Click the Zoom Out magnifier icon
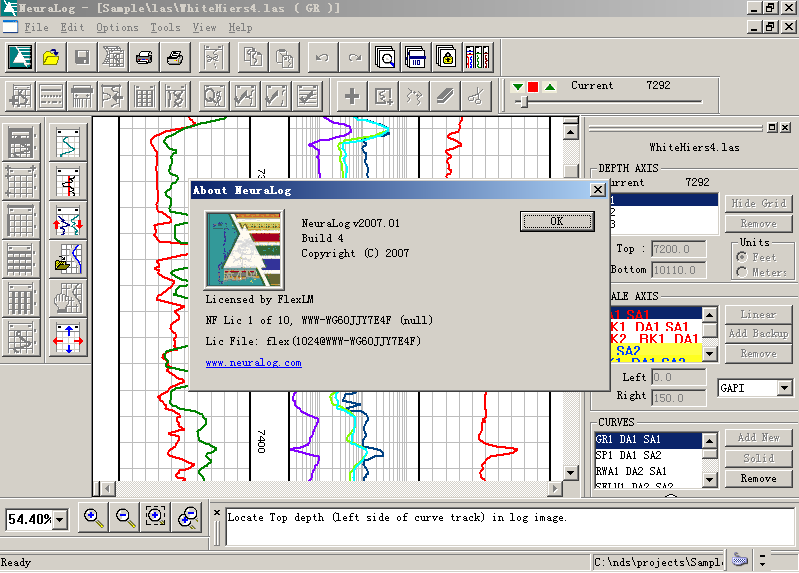Viewport: 799px width, 573px height. click(125, 518)
